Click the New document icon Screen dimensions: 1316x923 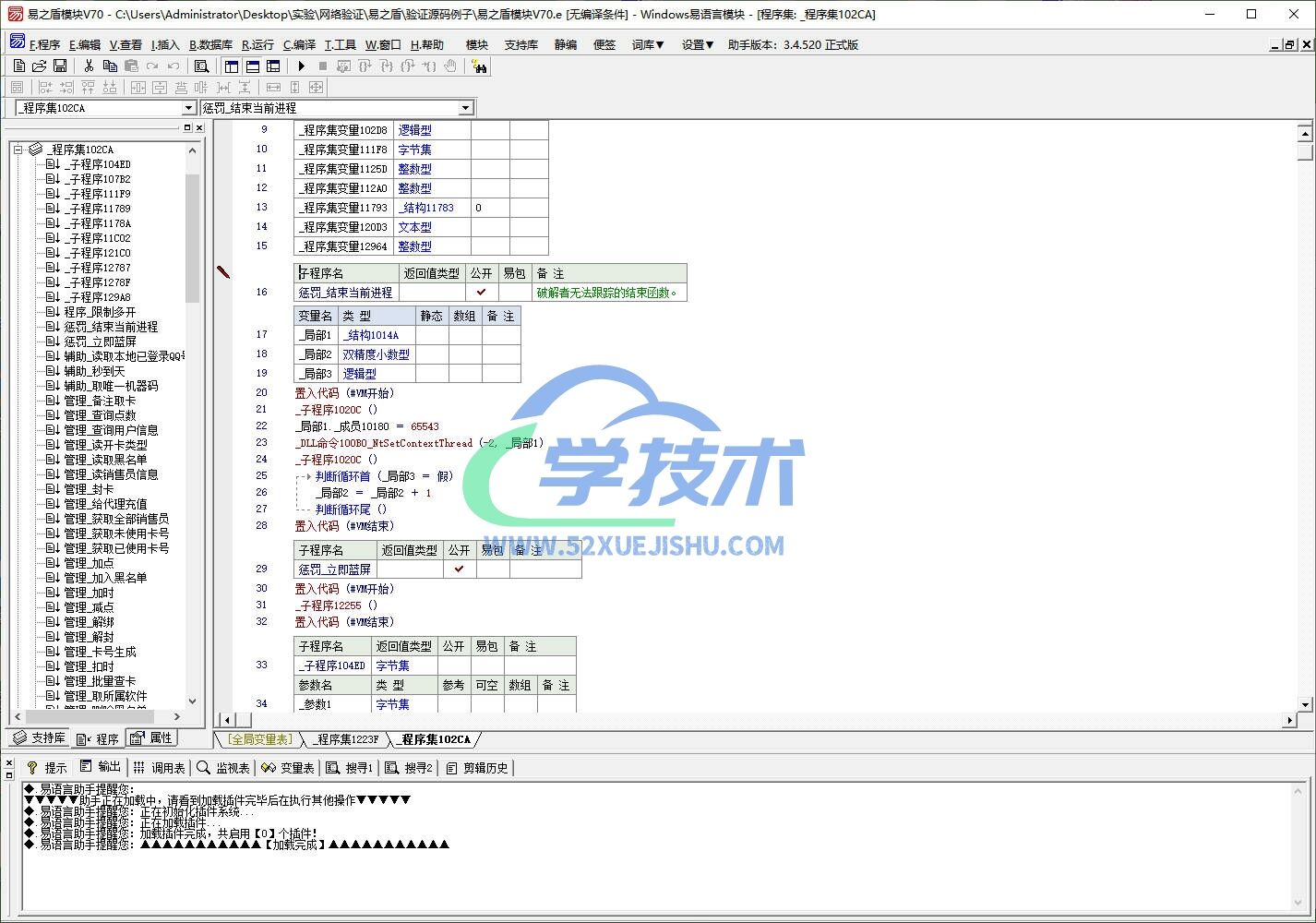18,66
